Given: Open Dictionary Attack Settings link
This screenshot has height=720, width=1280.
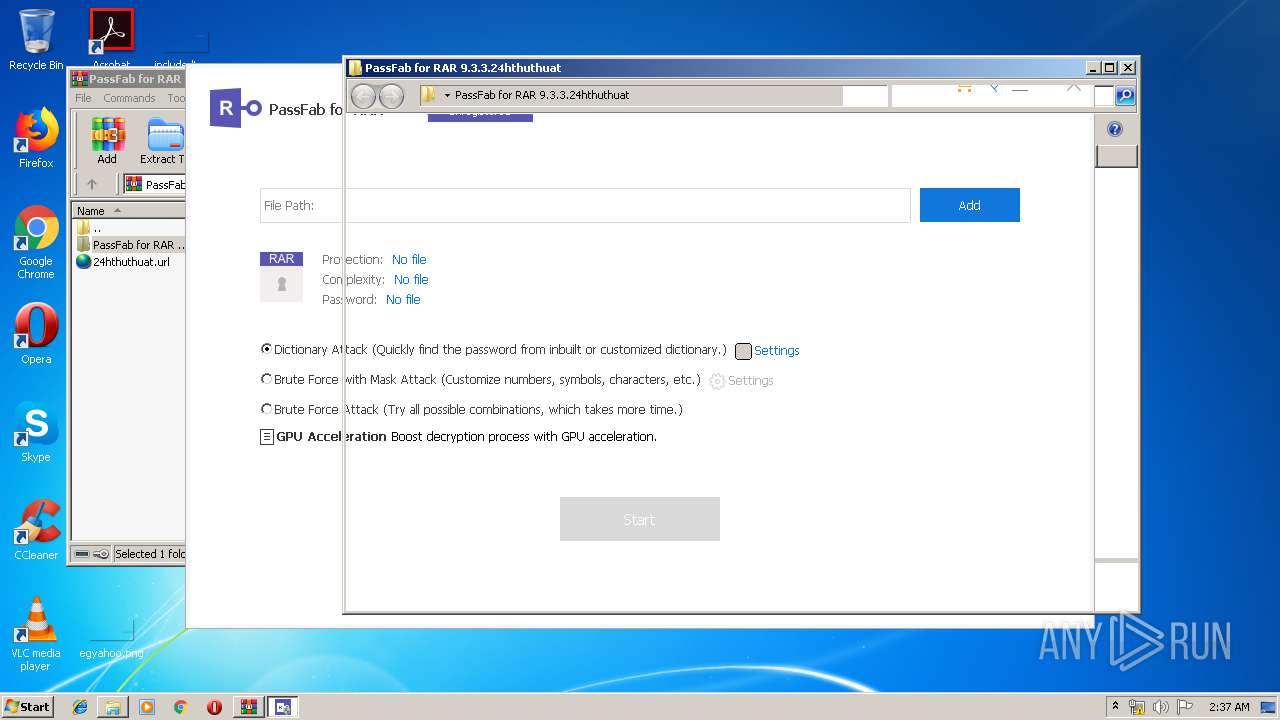Looking at the screenshot, I should click(x=776, y=351).
